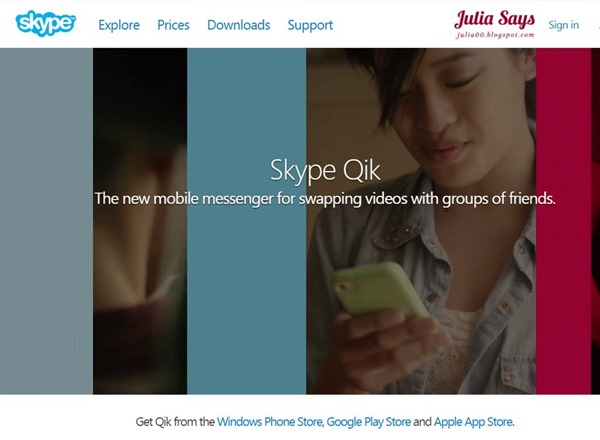The height and width of the screenshot is (440, 600).
Task: Click the 'Get Qik from the' text
Action: point(175,422)
